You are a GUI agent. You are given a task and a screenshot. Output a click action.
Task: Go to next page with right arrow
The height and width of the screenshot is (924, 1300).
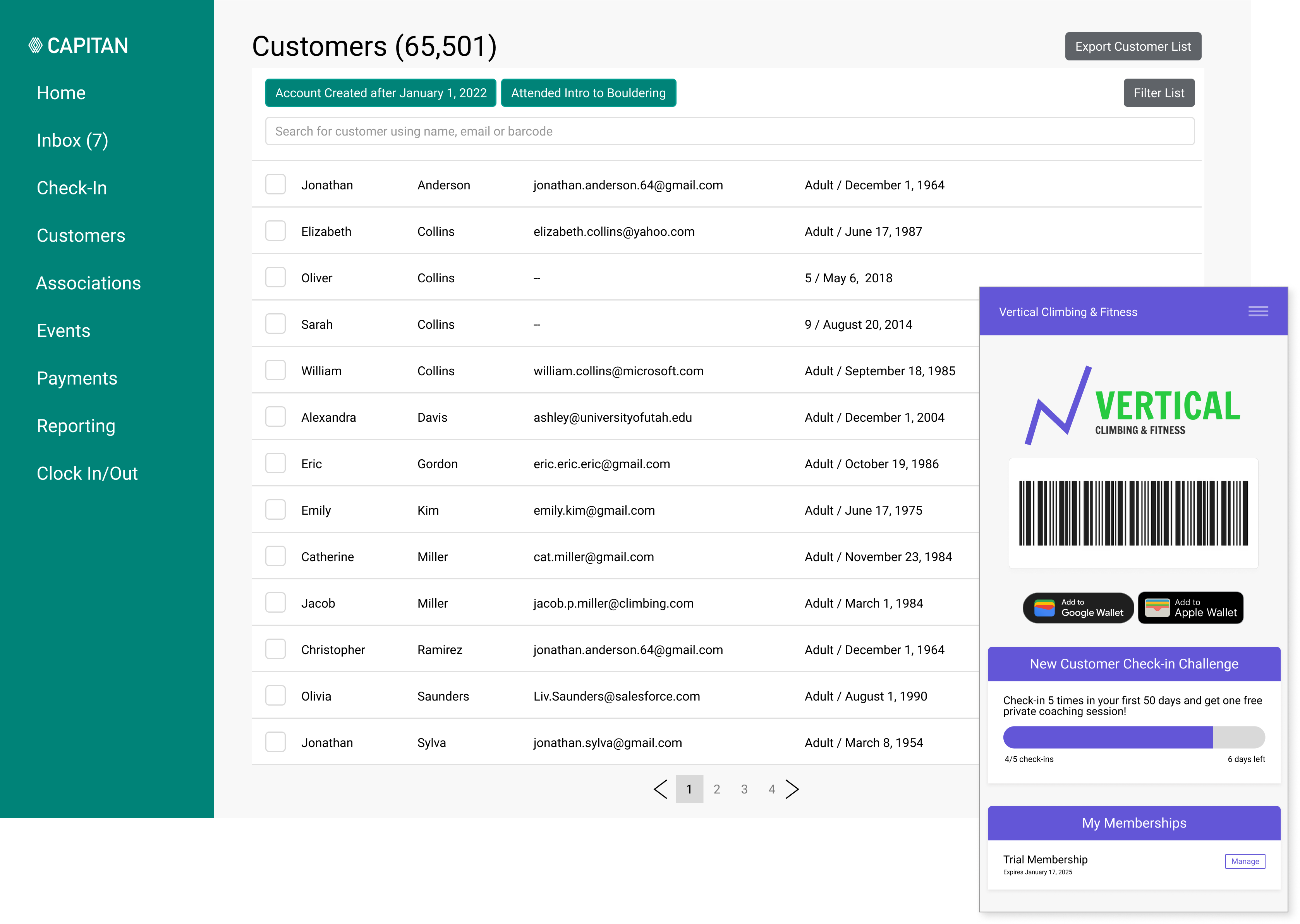coord(793,789)
